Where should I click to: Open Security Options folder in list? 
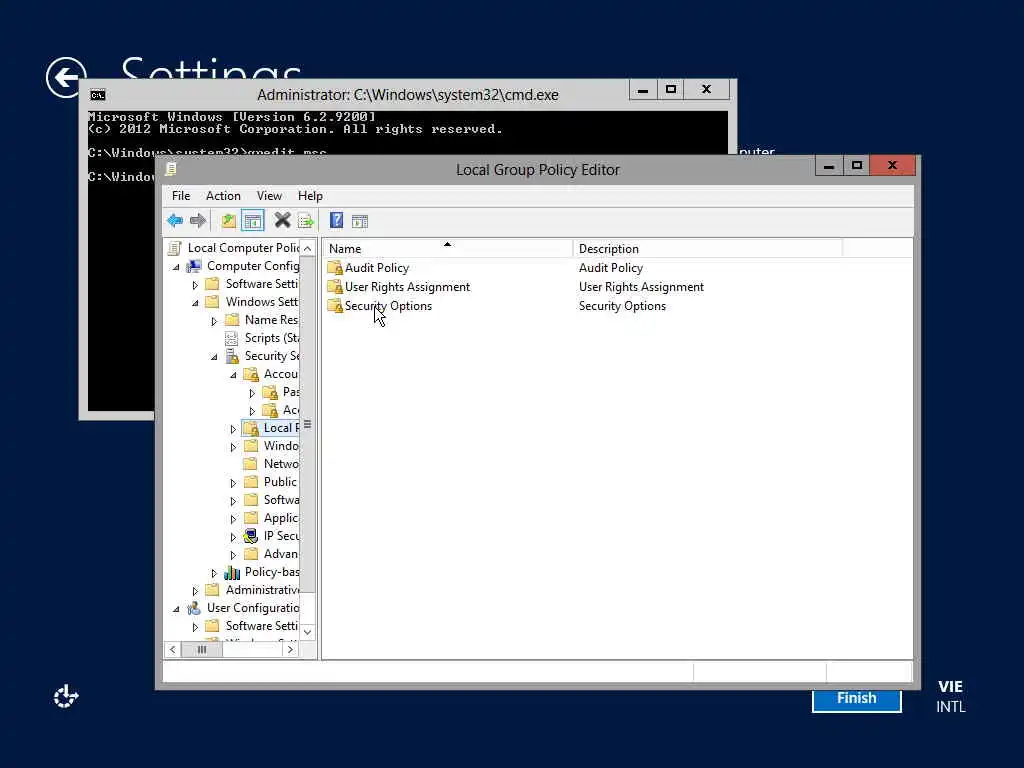click(379, 306)
